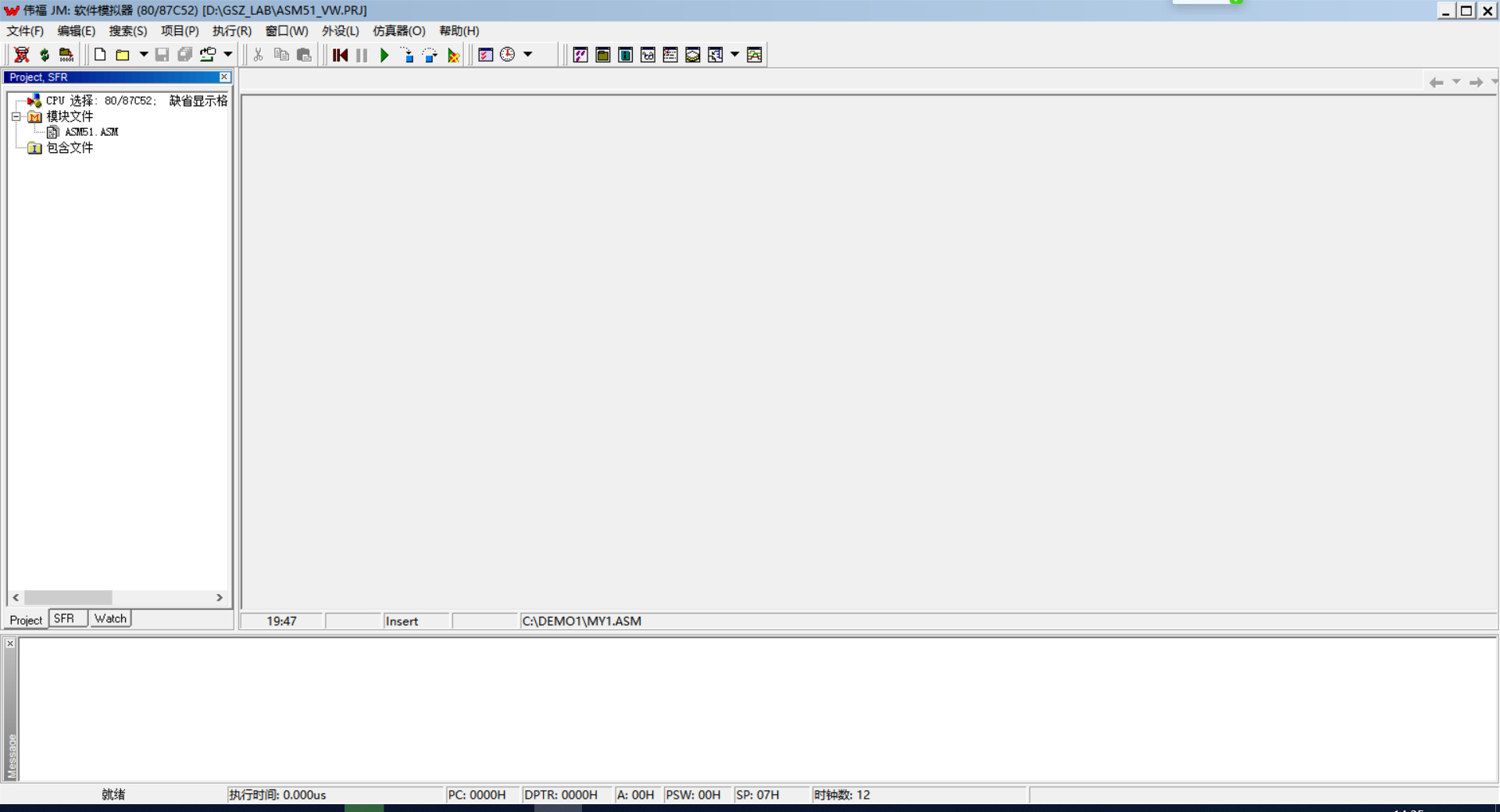Click the project panel horizontal scrollbar right arrow

[220, 597]
